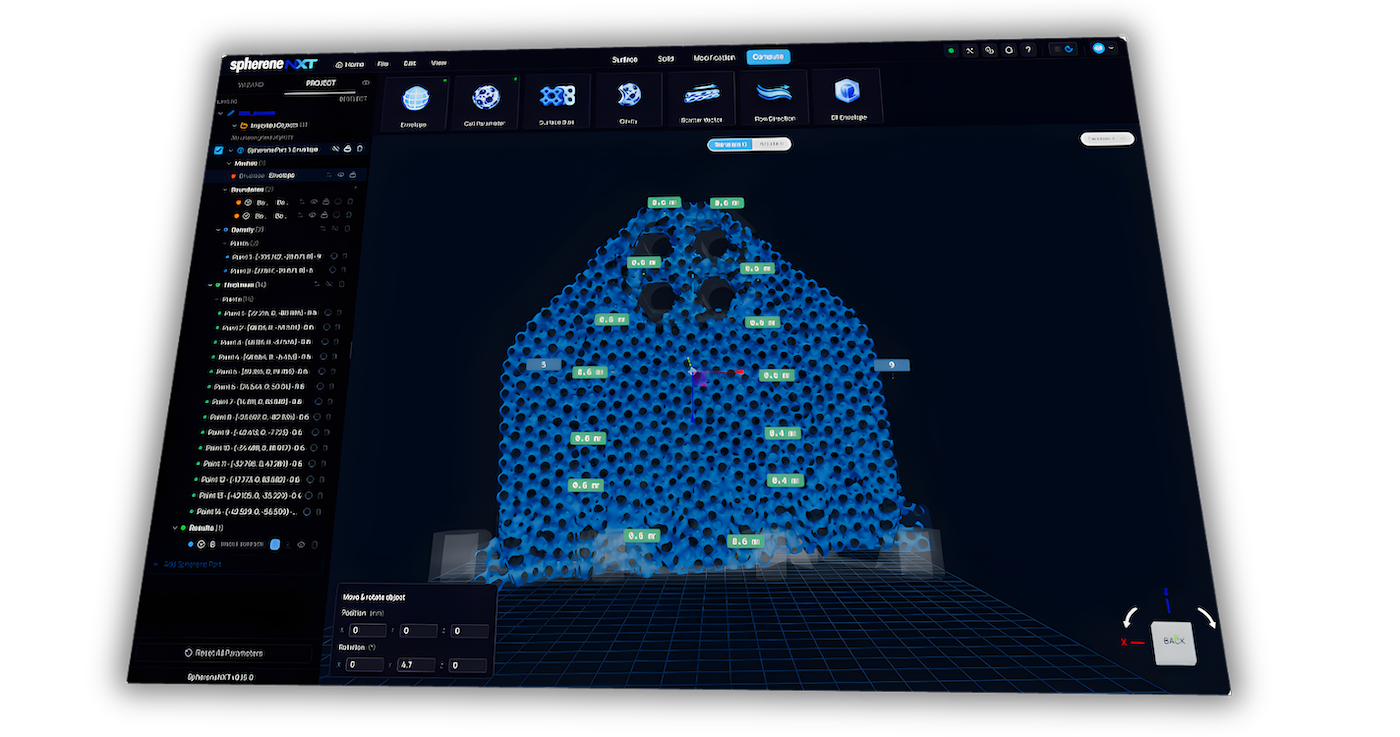
Task: Select thickness Point 9 row in the tree
Action: [x=255, y=433]
